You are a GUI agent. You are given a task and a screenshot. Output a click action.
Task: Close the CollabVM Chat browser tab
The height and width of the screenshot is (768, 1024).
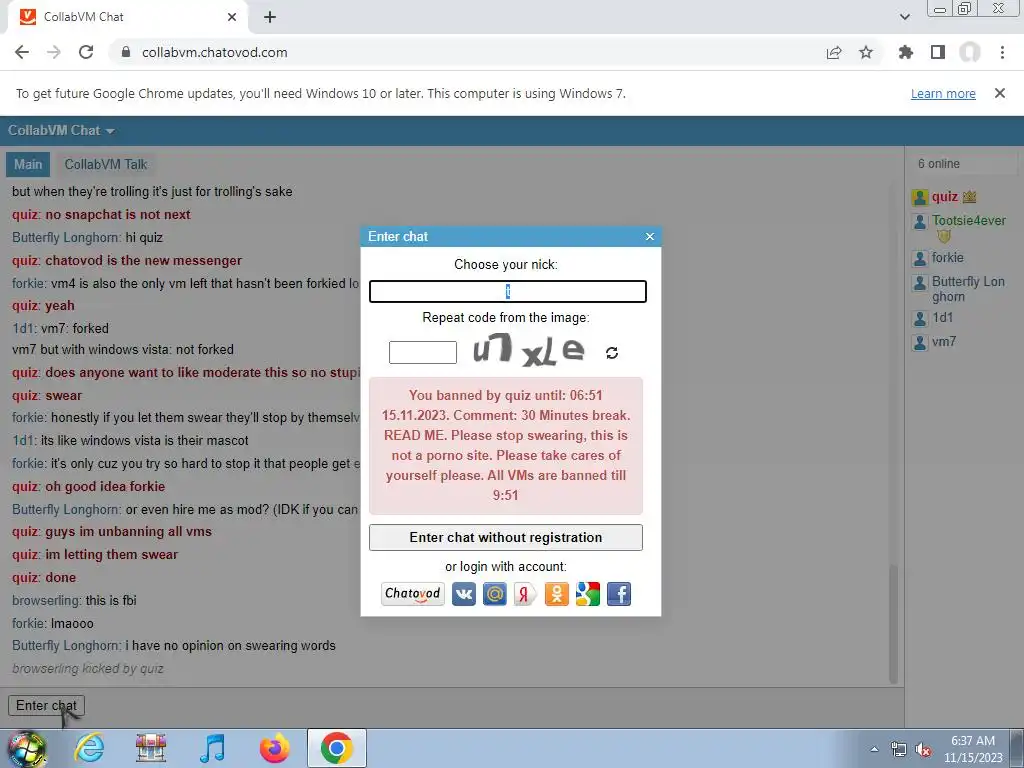click(x=232, y=17)
